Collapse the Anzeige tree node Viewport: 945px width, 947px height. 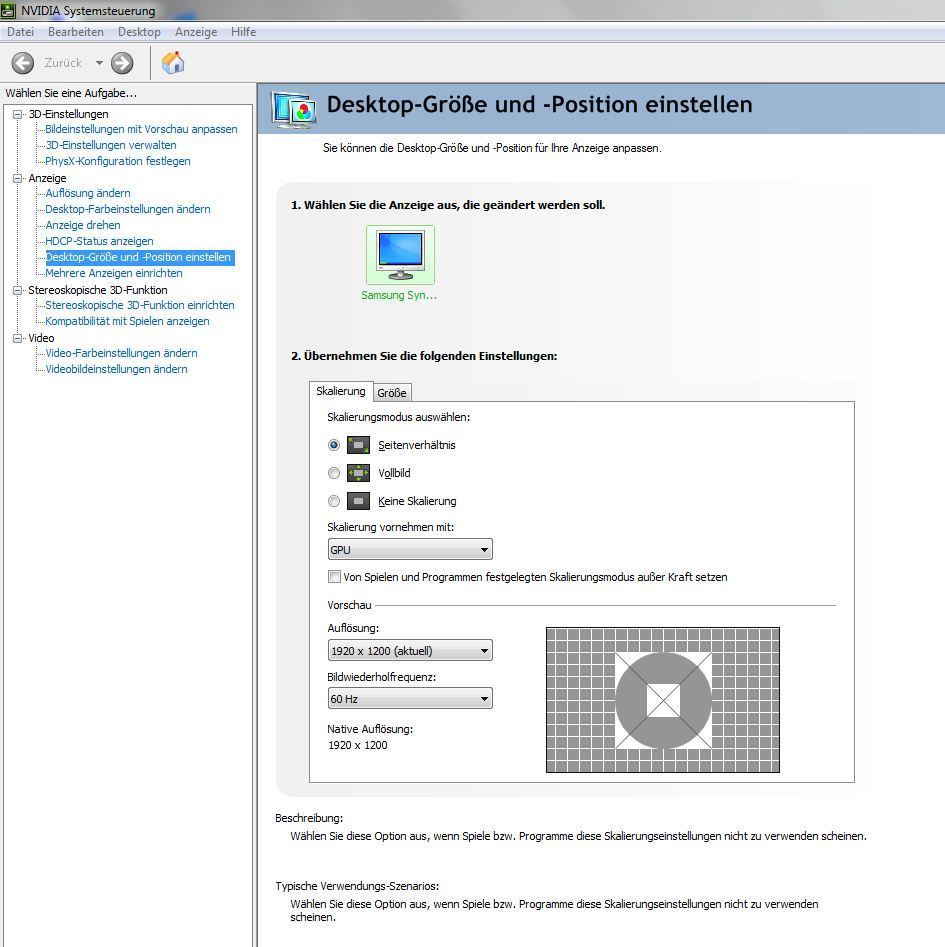click(x=18, y=178)
